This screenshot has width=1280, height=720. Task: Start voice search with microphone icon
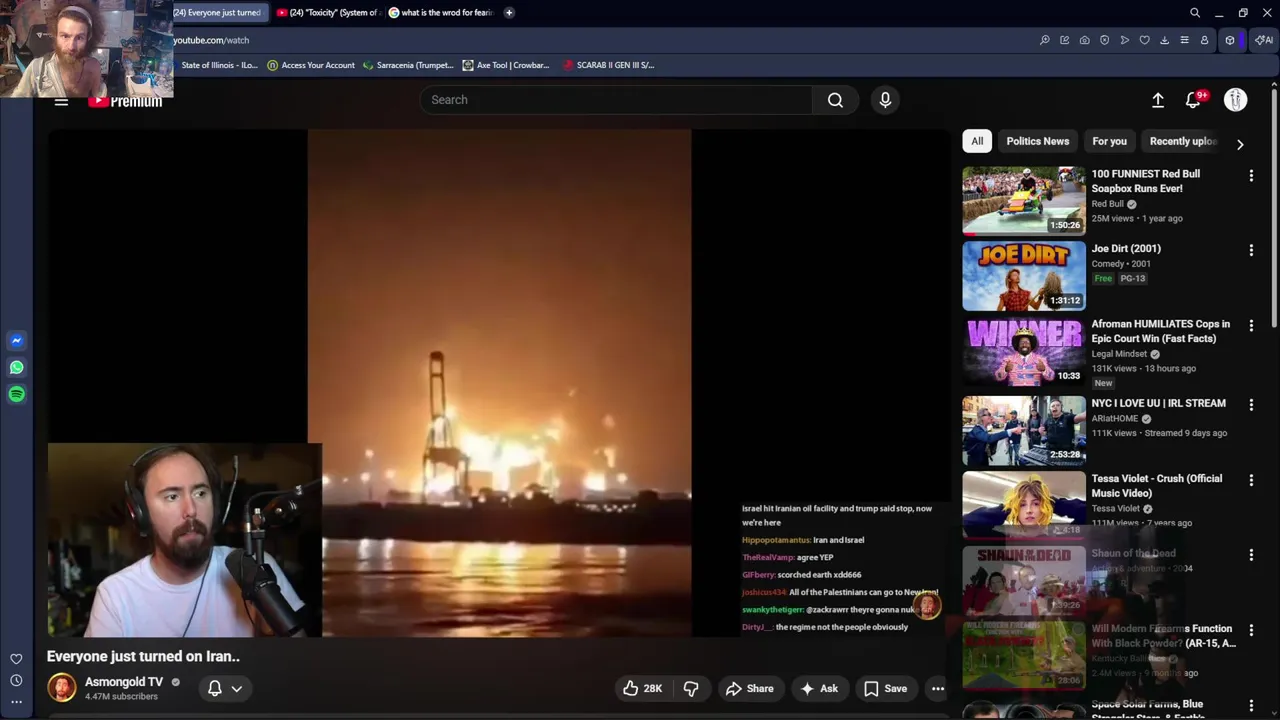[885, 100]
